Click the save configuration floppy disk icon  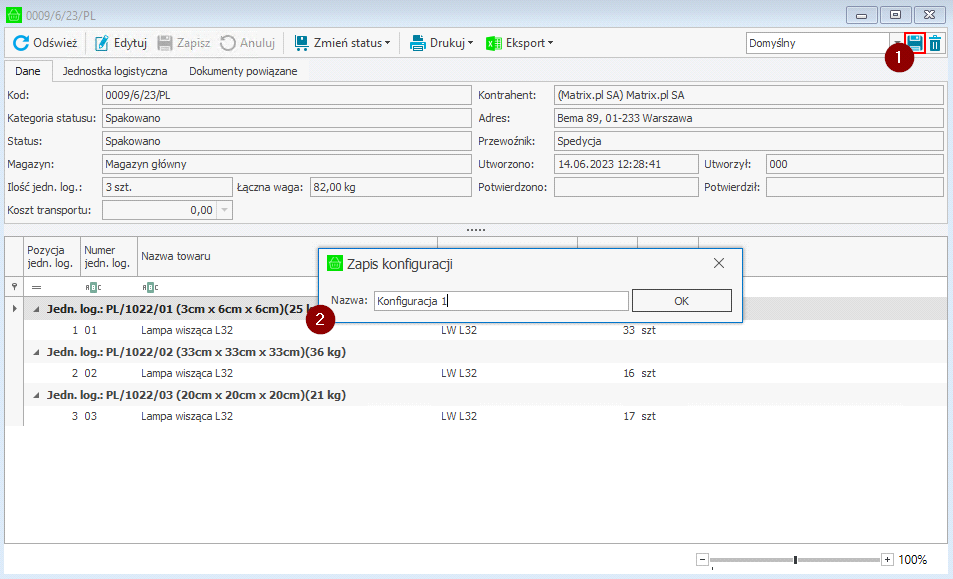tap(914, 43)
